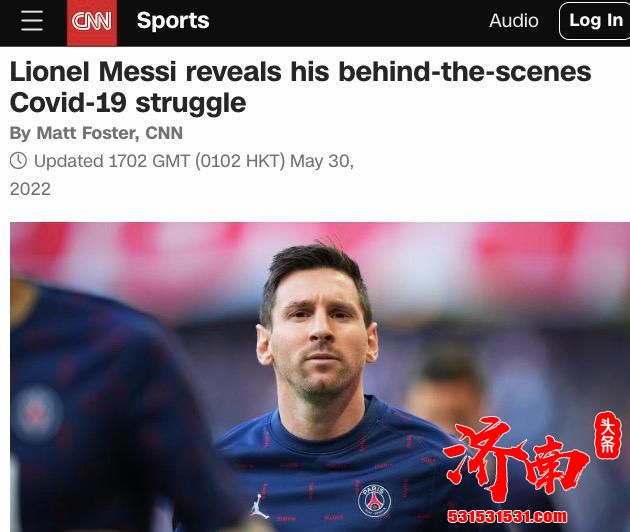Viewport: 630px width, 532px height.
Task: Click the Paris crest on center jersey
Action: 374,500
